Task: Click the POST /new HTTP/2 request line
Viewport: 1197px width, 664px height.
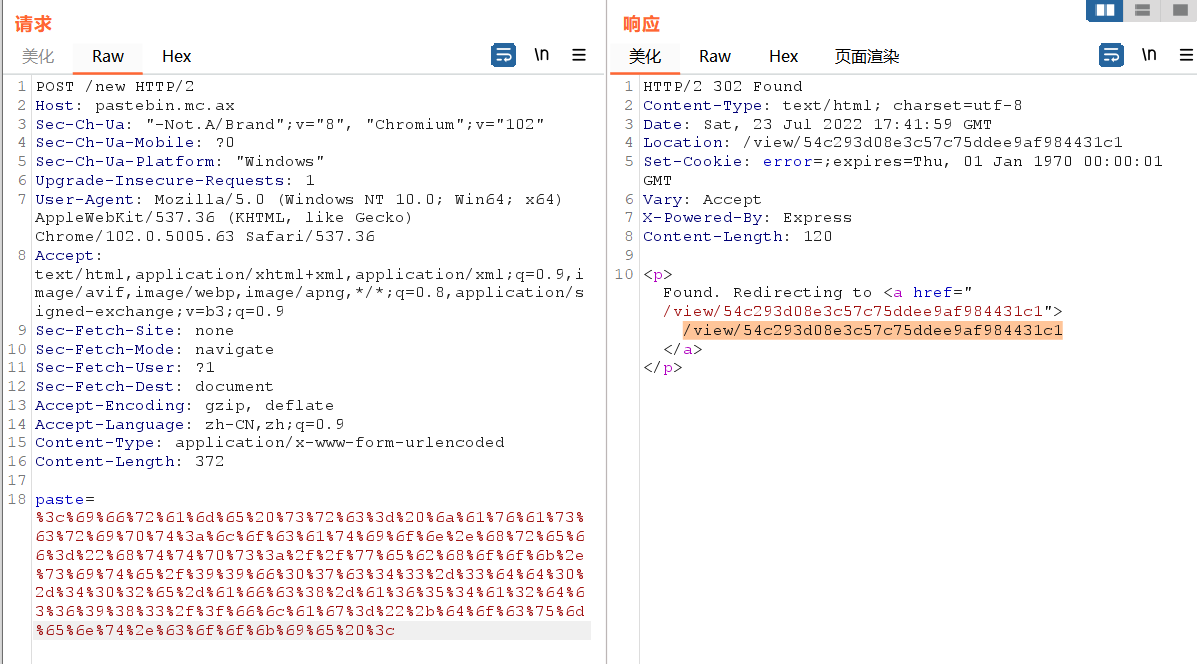Action: click(x=115, y=86)
